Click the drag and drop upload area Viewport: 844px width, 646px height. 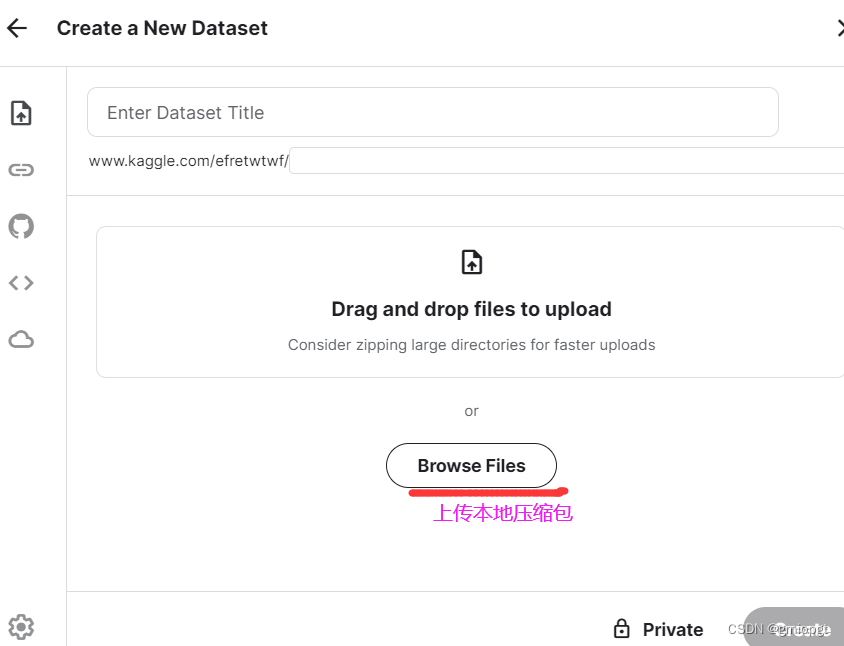[x=471, y=302]
